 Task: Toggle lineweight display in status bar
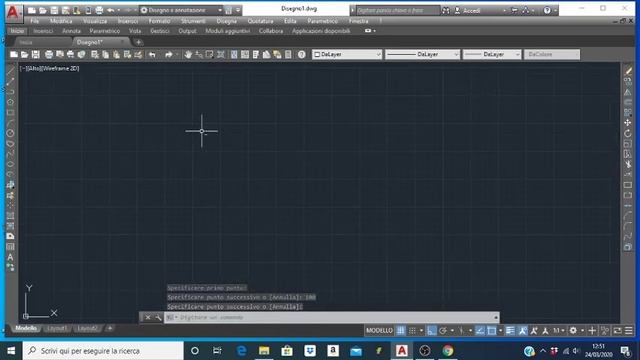click(510, 331)
